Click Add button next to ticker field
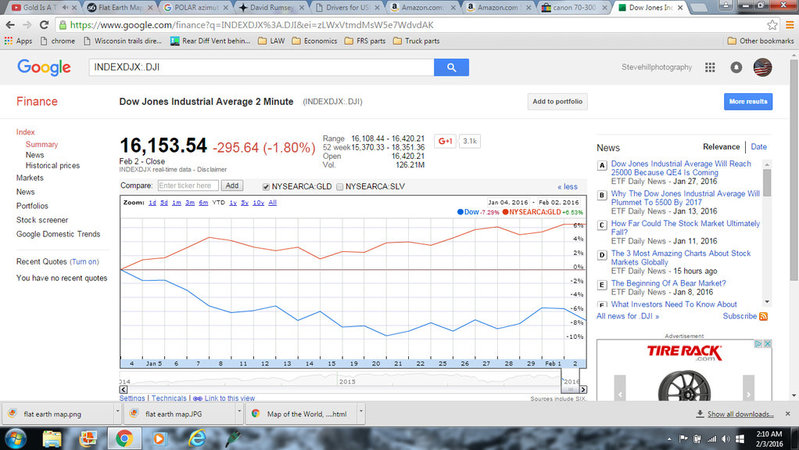799x450 pixels. click(232, 186)
